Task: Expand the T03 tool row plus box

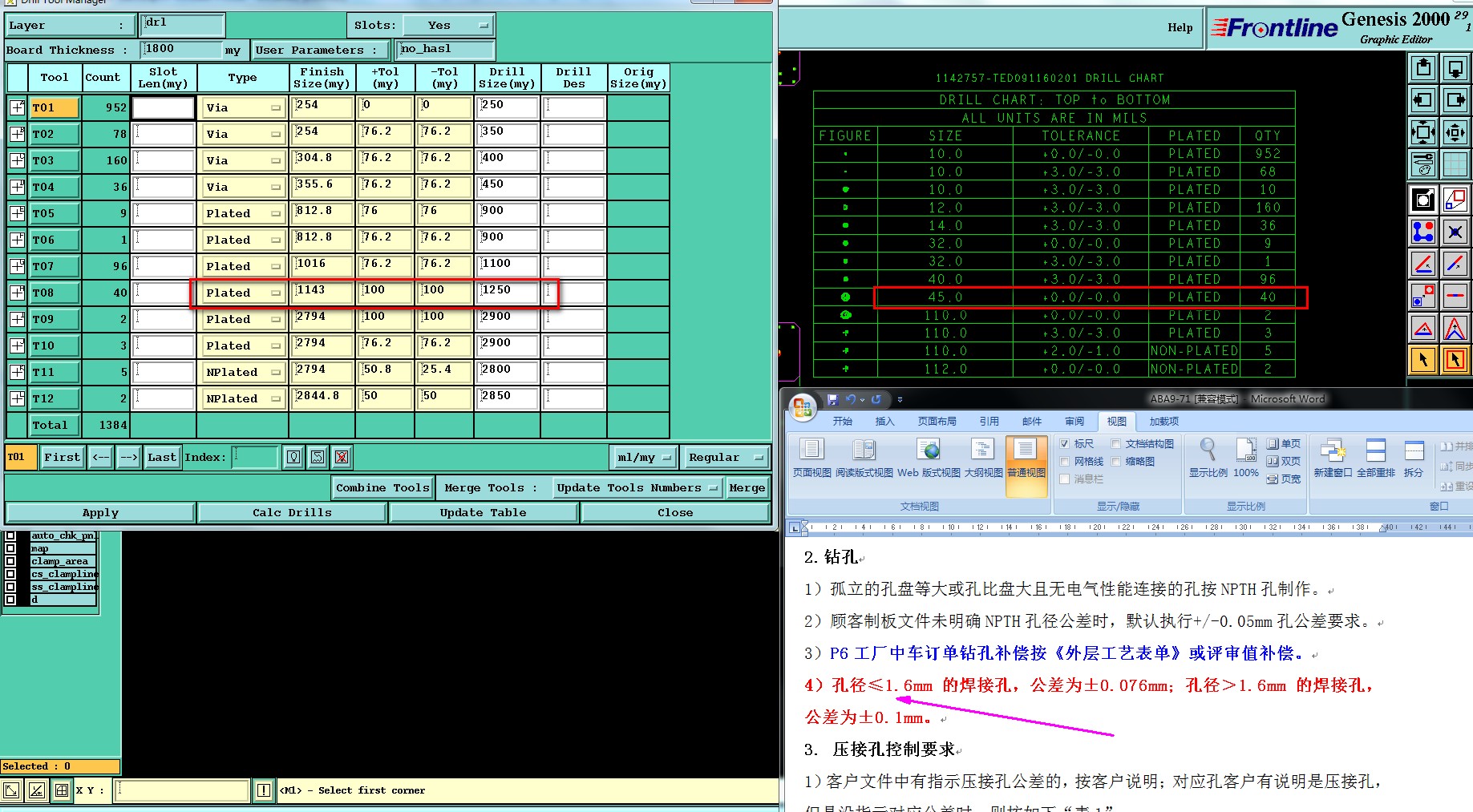Action: pyautogui.click(x=17, y=160)
